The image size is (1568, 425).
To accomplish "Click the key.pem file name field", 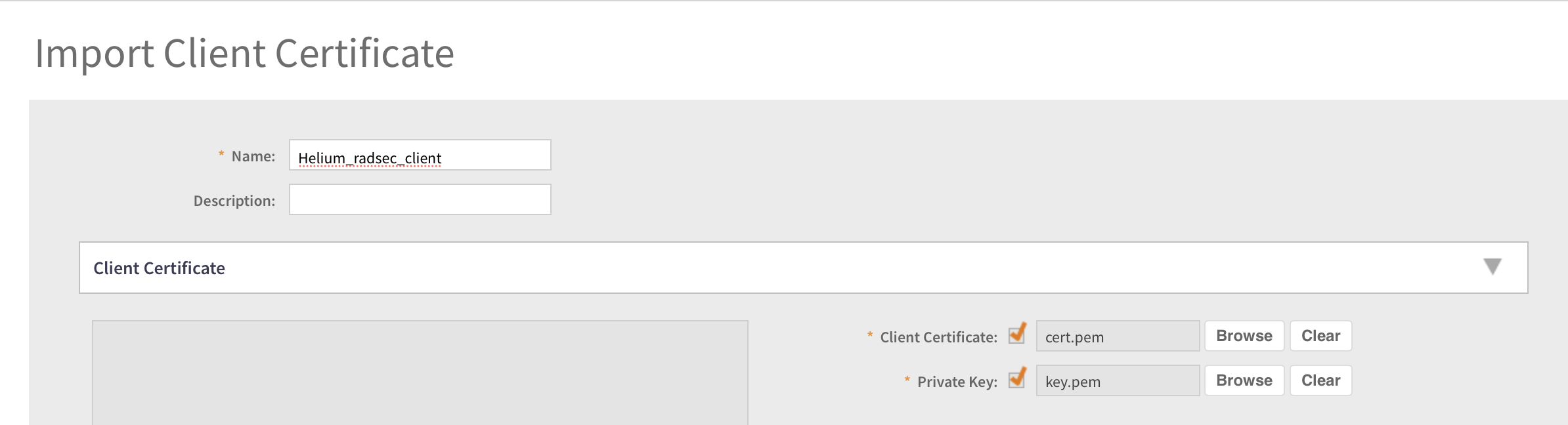I will tap(1117, 381).
